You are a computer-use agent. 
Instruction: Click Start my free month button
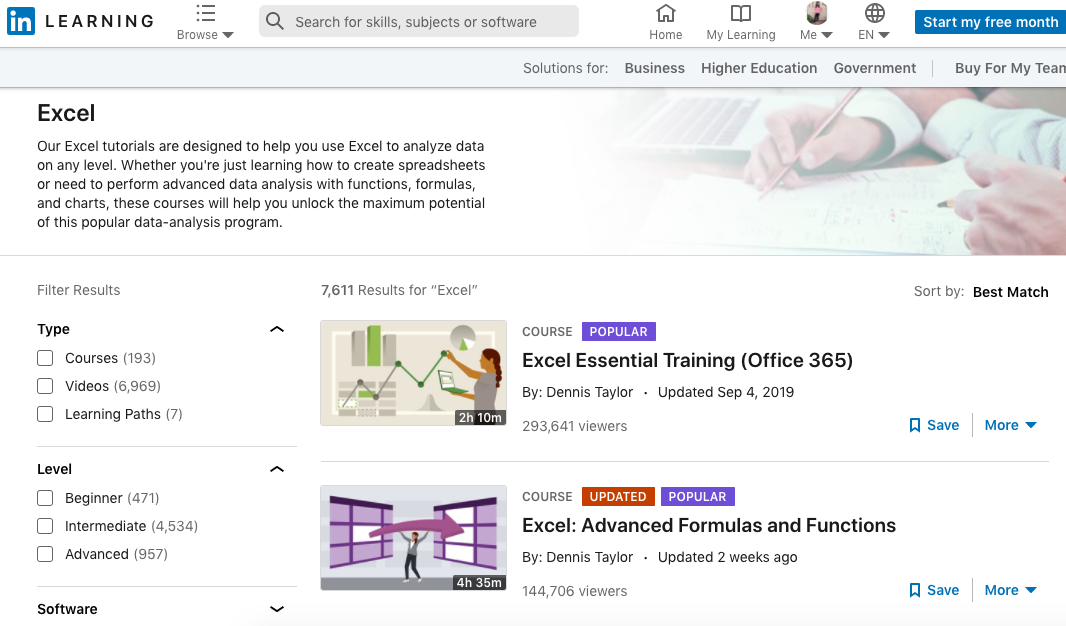(990, 22)
